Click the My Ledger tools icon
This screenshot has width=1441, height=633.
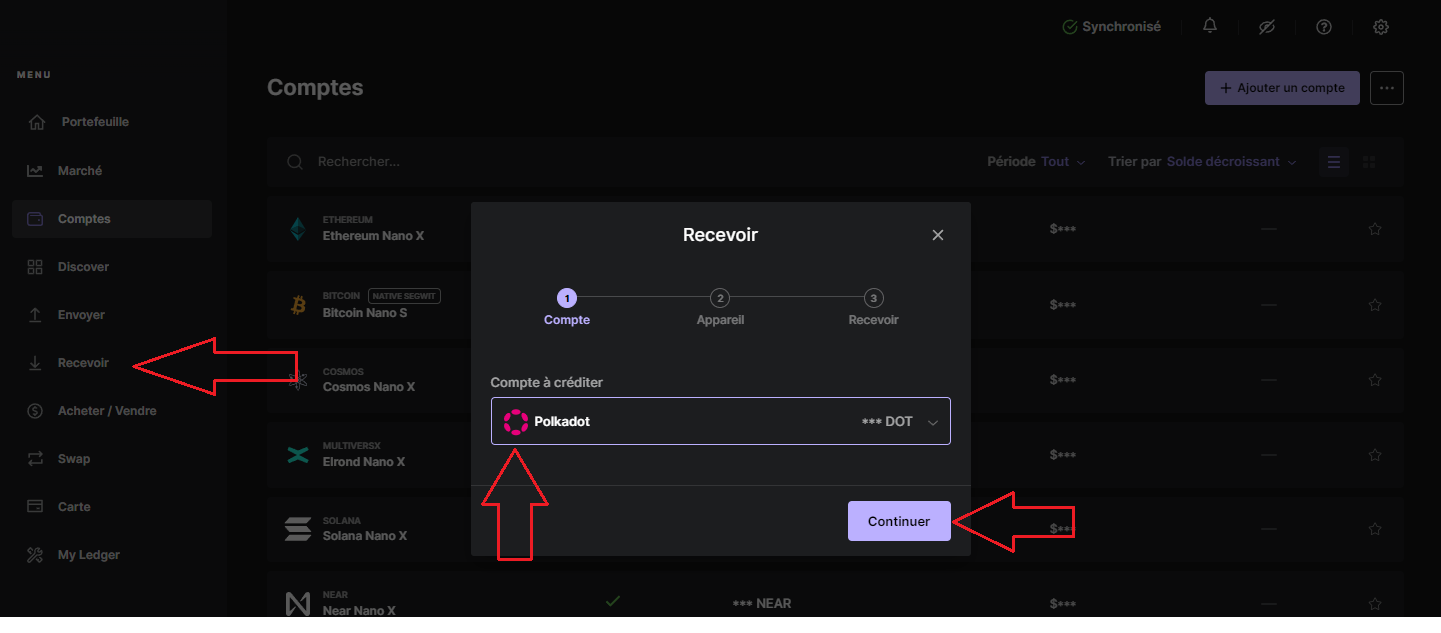(35, 555)
